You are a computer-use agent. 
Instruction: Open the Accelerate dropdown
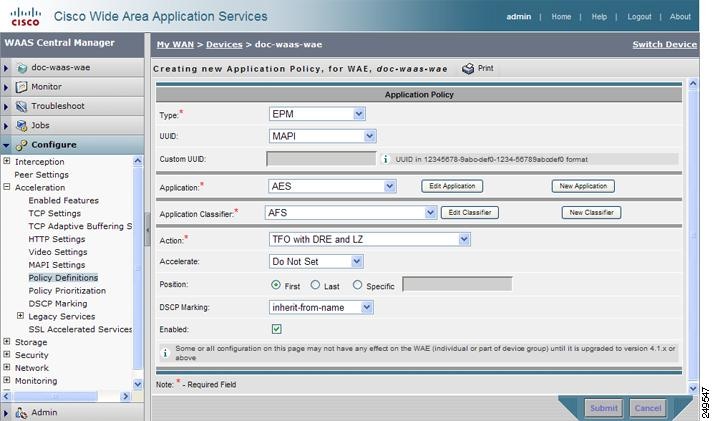tap(316, 262)
